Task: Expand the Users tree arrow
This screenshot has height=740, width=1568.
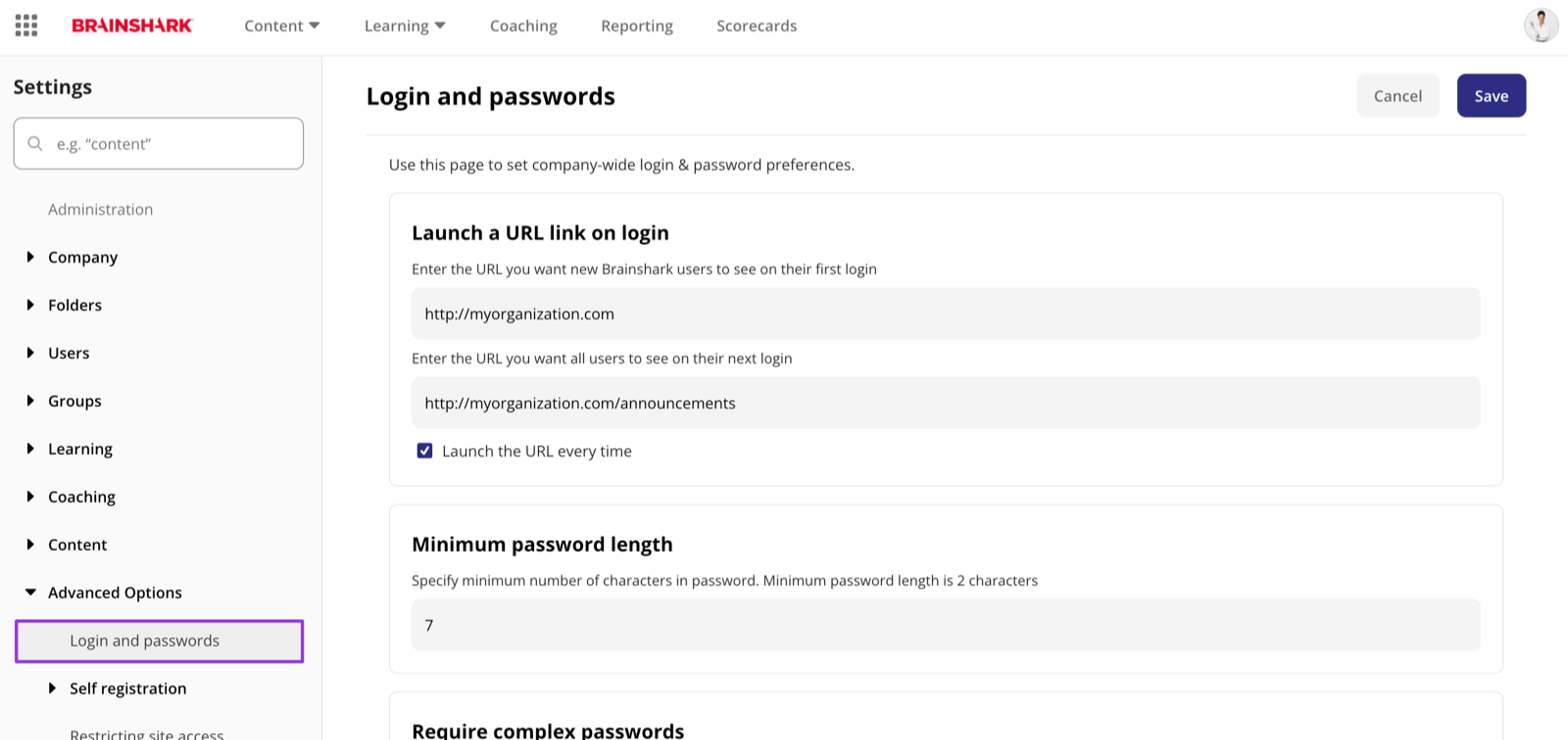Action: point(30,353)
